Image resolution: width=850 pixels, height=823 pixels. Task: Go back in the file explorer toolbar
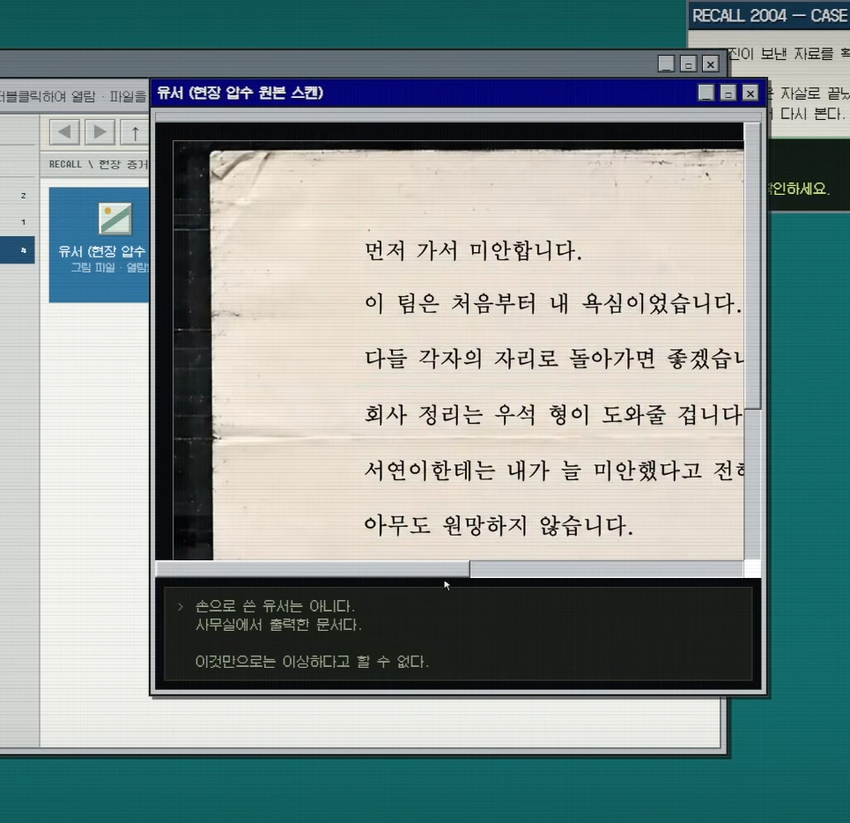(x=65, y=132)
